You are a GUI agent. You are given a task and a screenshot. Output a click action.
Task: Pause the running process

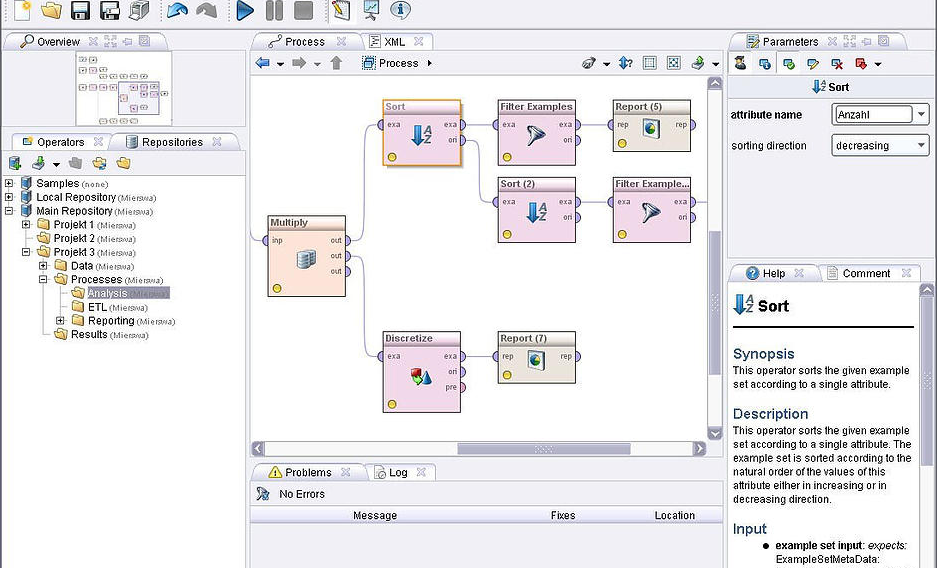274,10
